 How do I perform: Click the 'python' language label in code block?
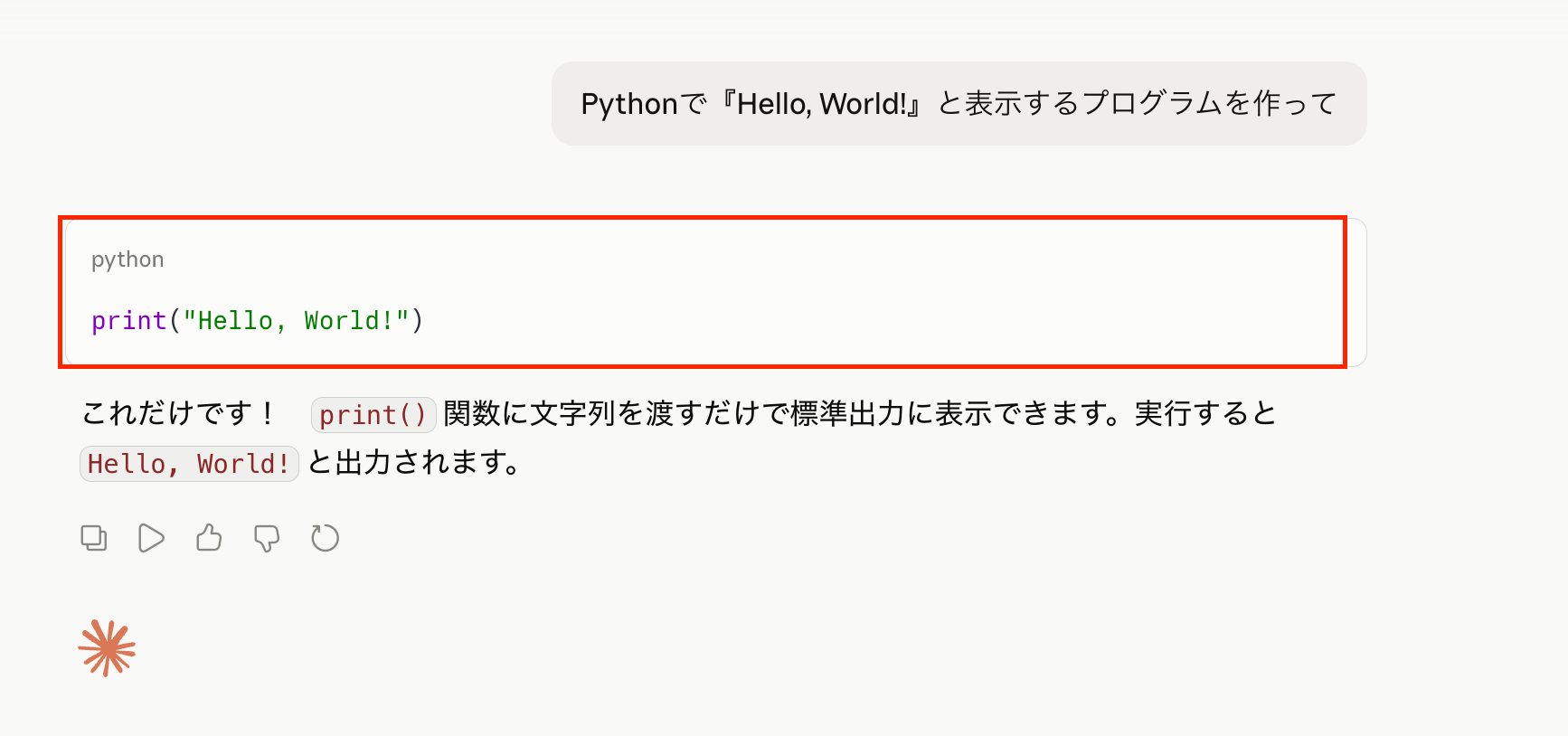[128, 259]
